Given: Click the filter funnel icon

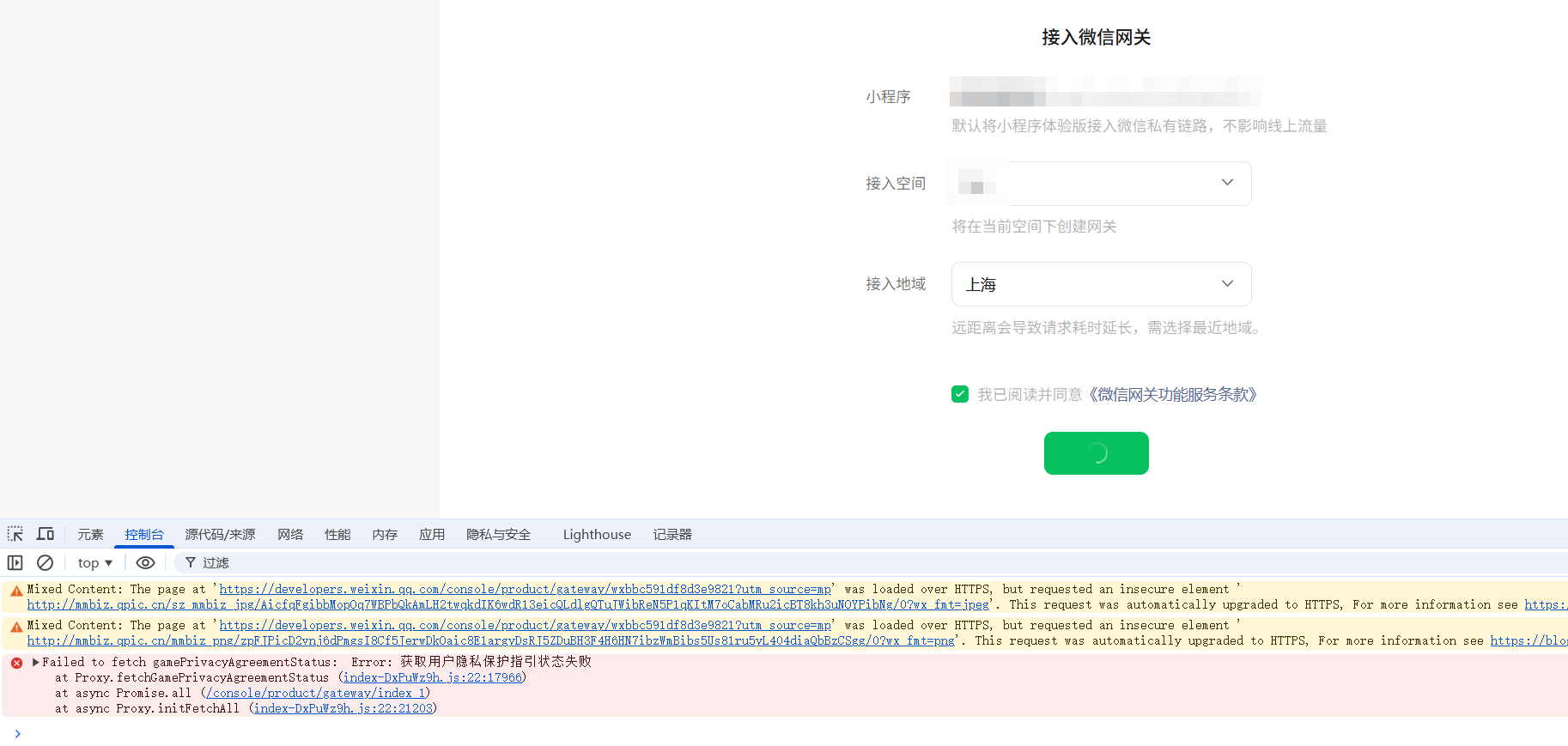Looking at the screenshot, I should 191,562.
